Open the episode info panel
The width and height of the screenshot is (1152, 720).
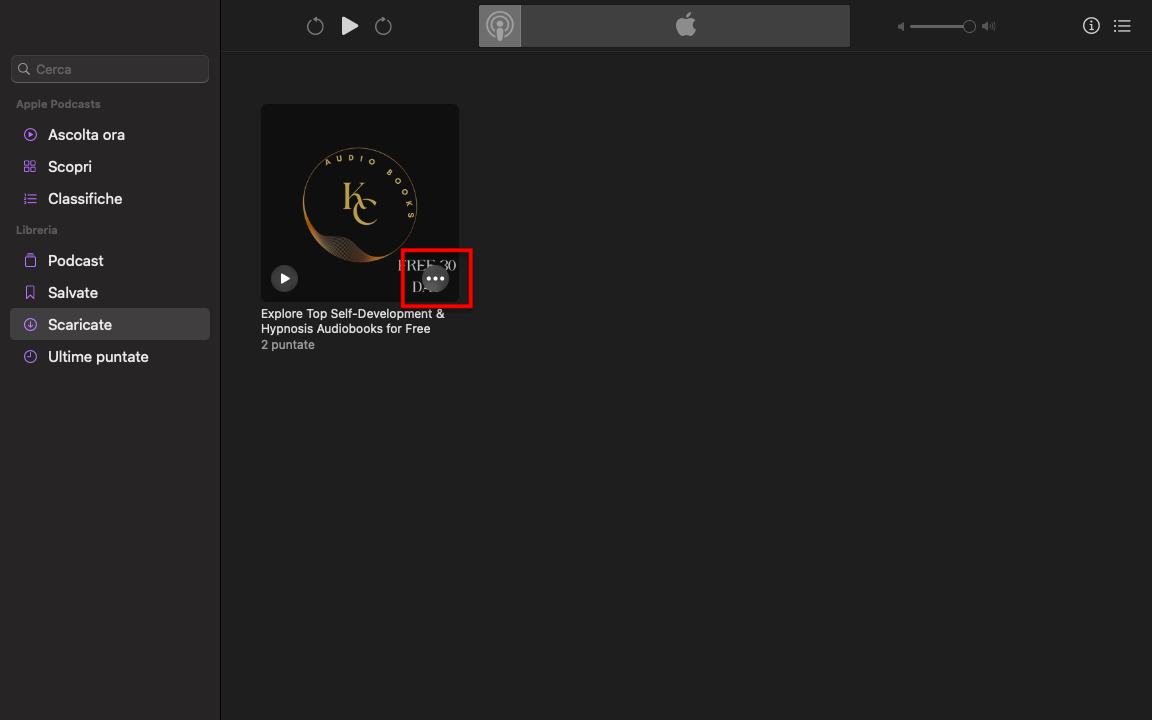(x=1091, y=26)
